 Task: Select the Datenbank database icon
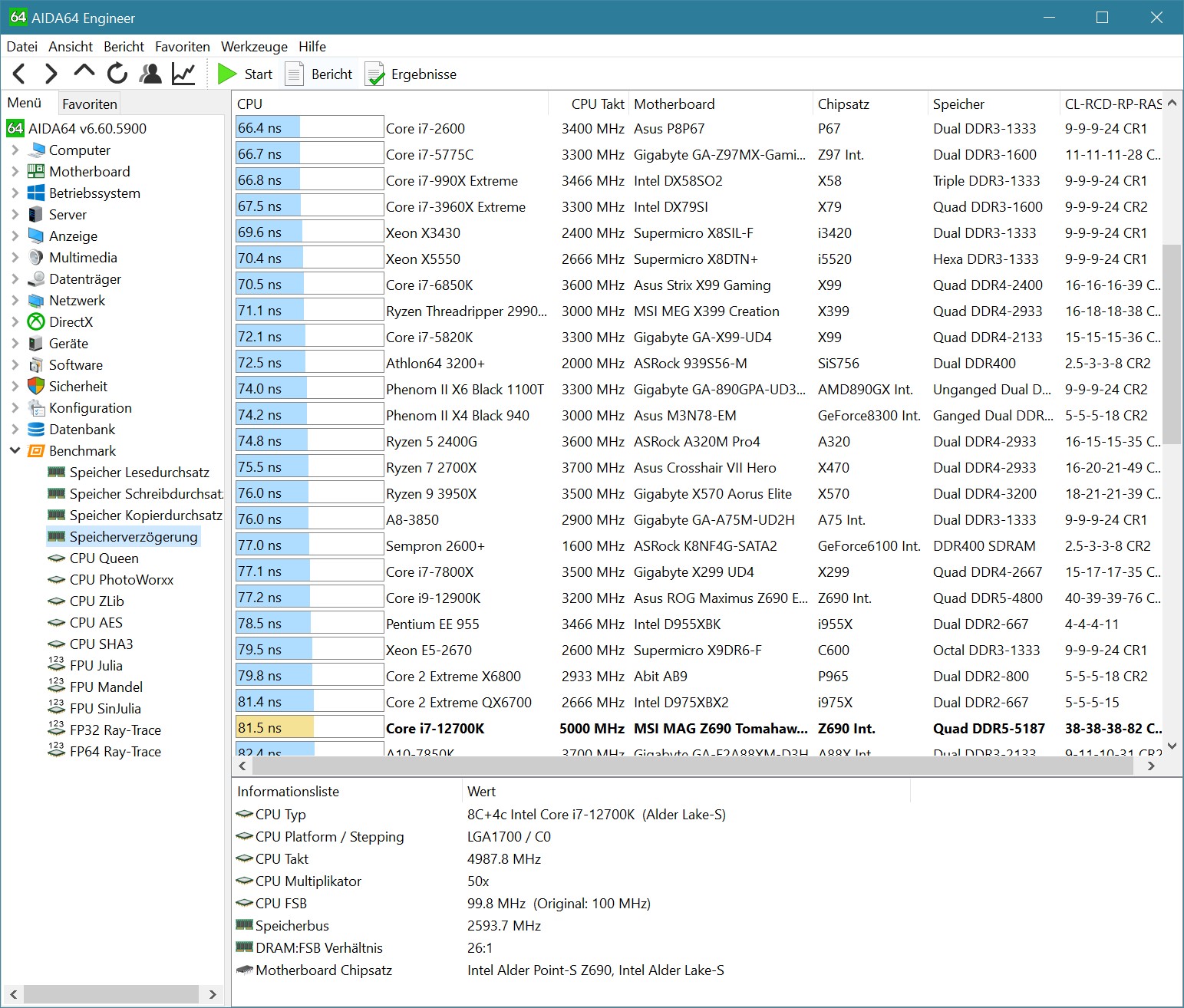[36, 430]
